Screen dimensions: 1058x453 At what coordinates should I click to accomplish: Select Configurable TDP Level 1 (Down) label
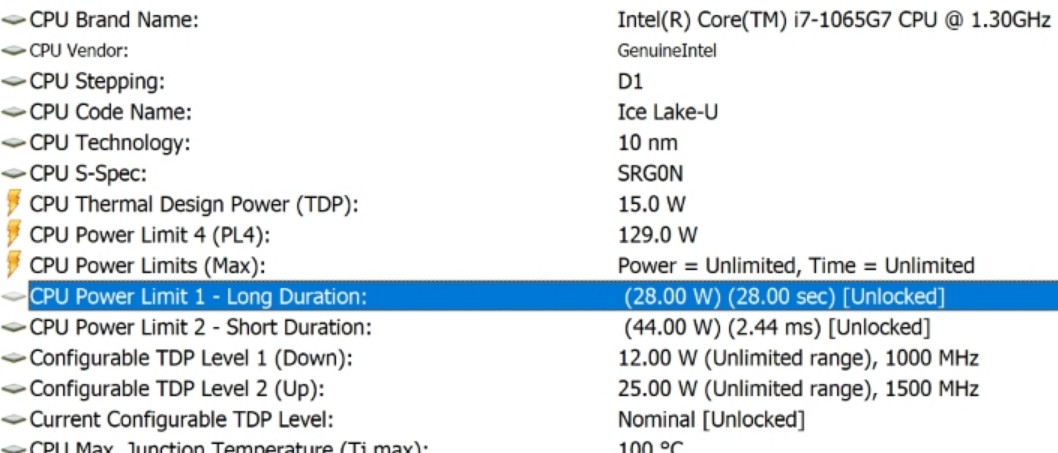[191, 358]
